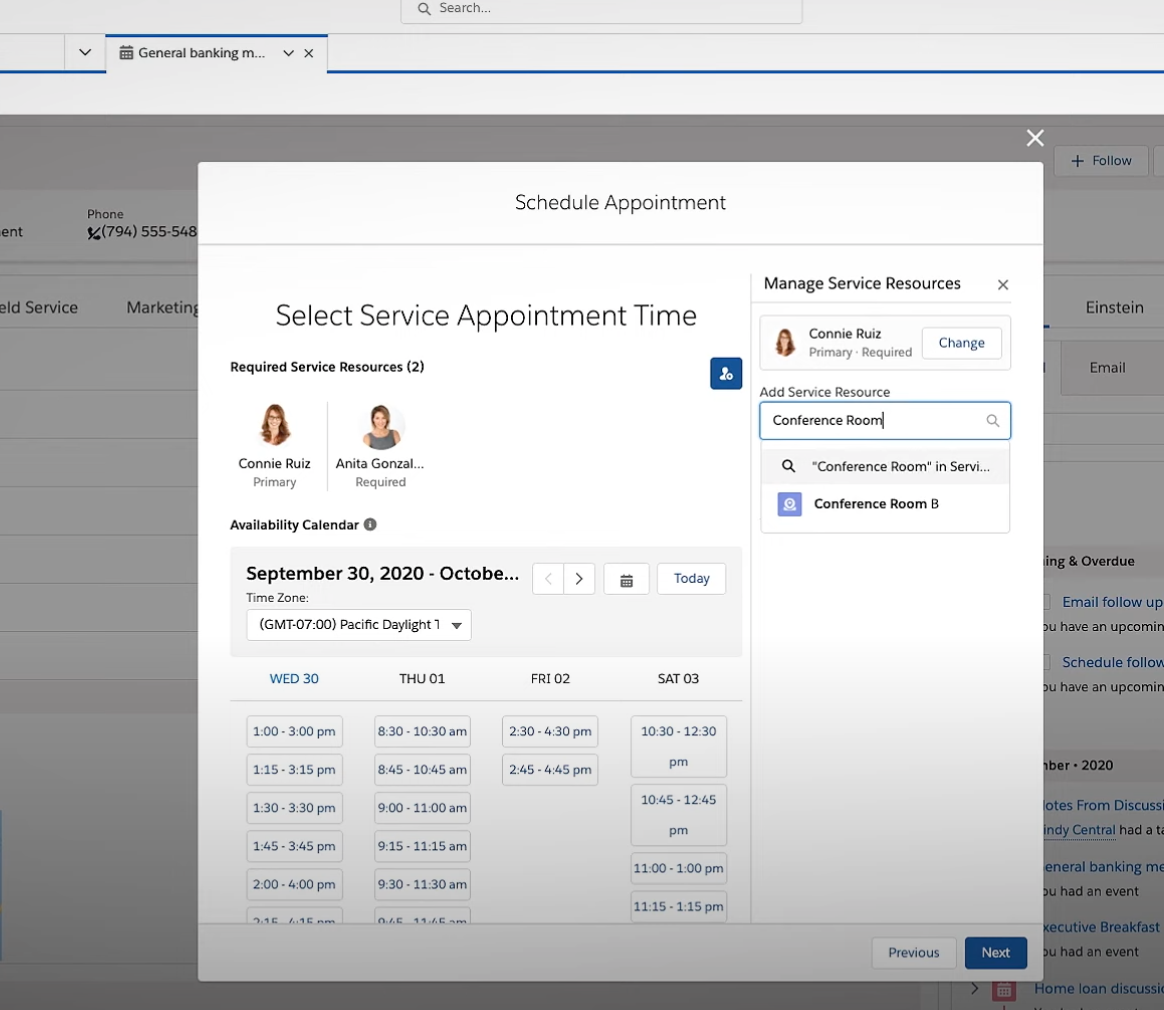
Task: Switch to the Einstein tab
Action: tap(1114, 307)
